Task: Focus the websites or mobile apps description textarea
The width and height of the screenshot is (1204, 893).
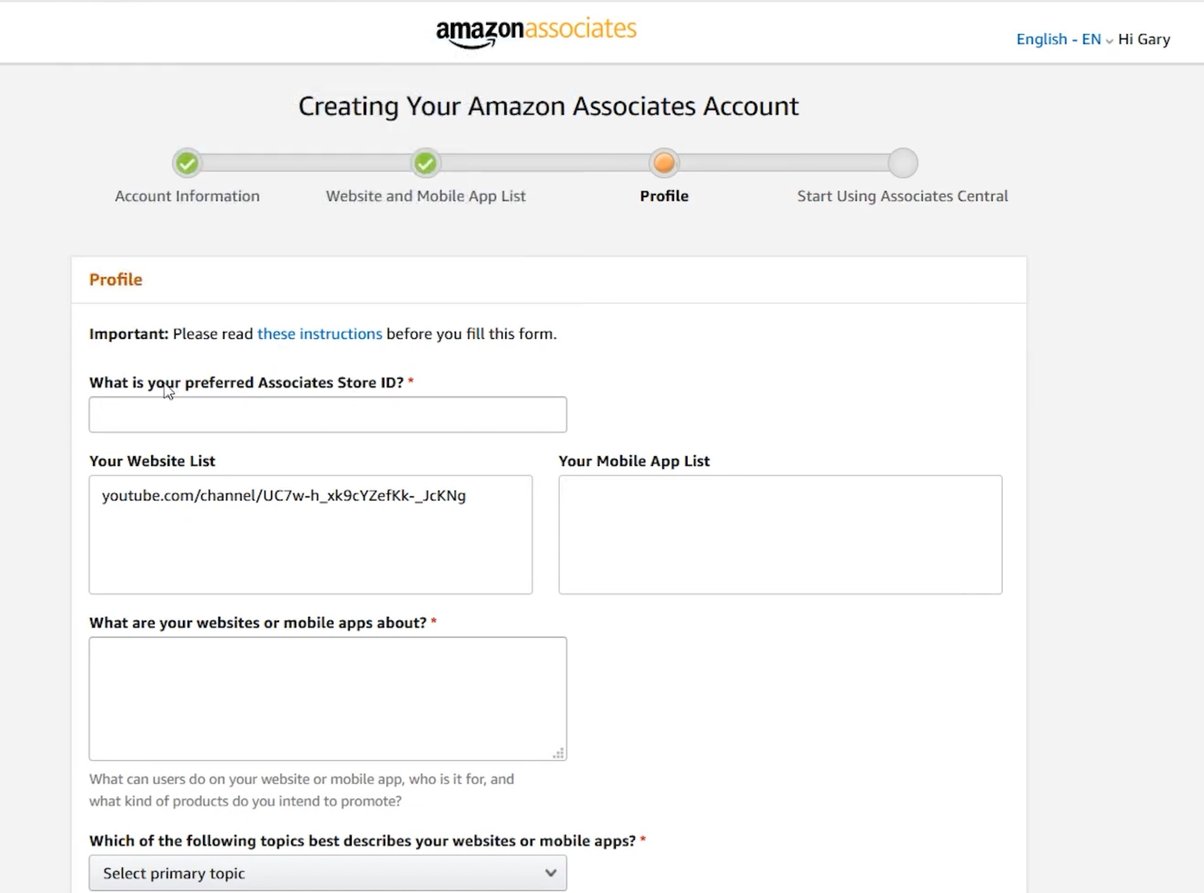Action: pos(328,699)
